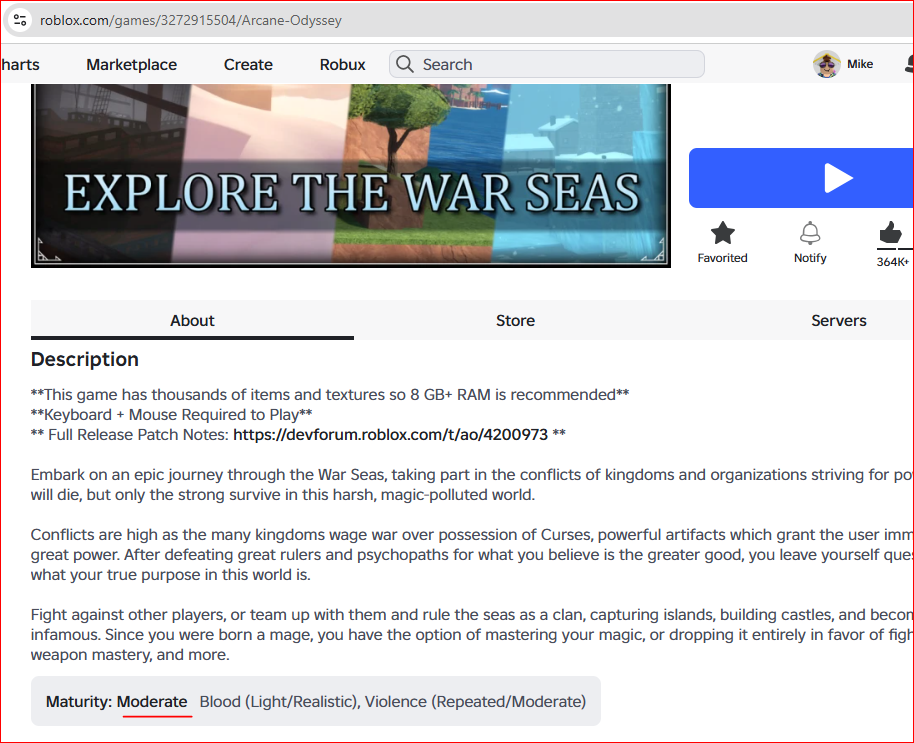Open the Create menu item
Viewport: 914px width, 743px height.
[x=248, y=64]
